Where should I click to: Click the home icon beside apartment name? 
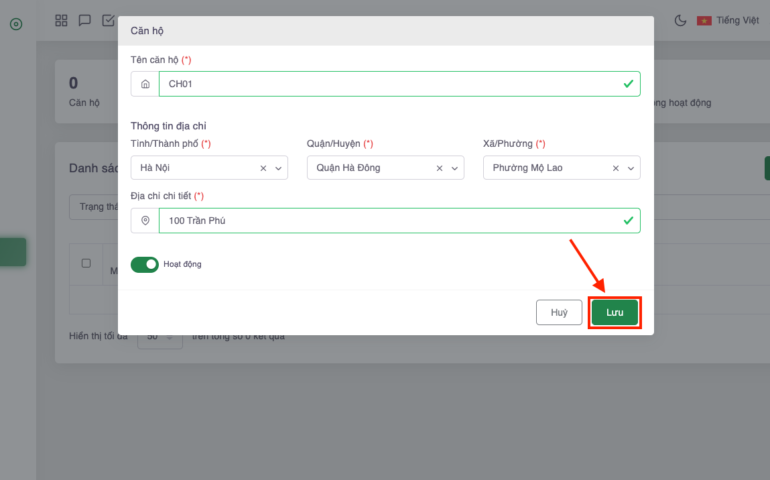(145, 84)
